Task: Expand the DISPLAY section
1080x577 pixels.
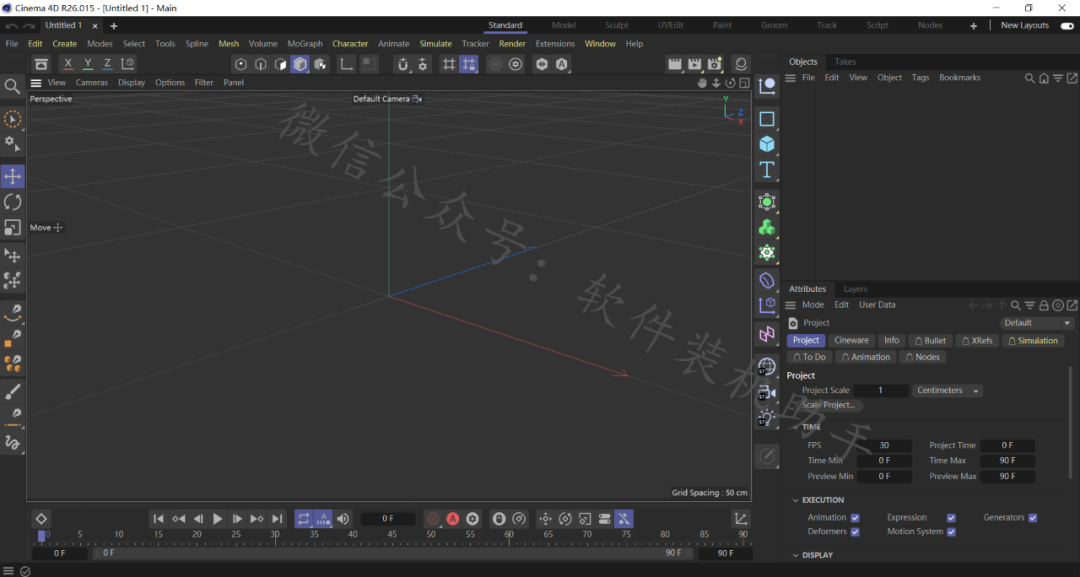Action: (x=796, y=555)
